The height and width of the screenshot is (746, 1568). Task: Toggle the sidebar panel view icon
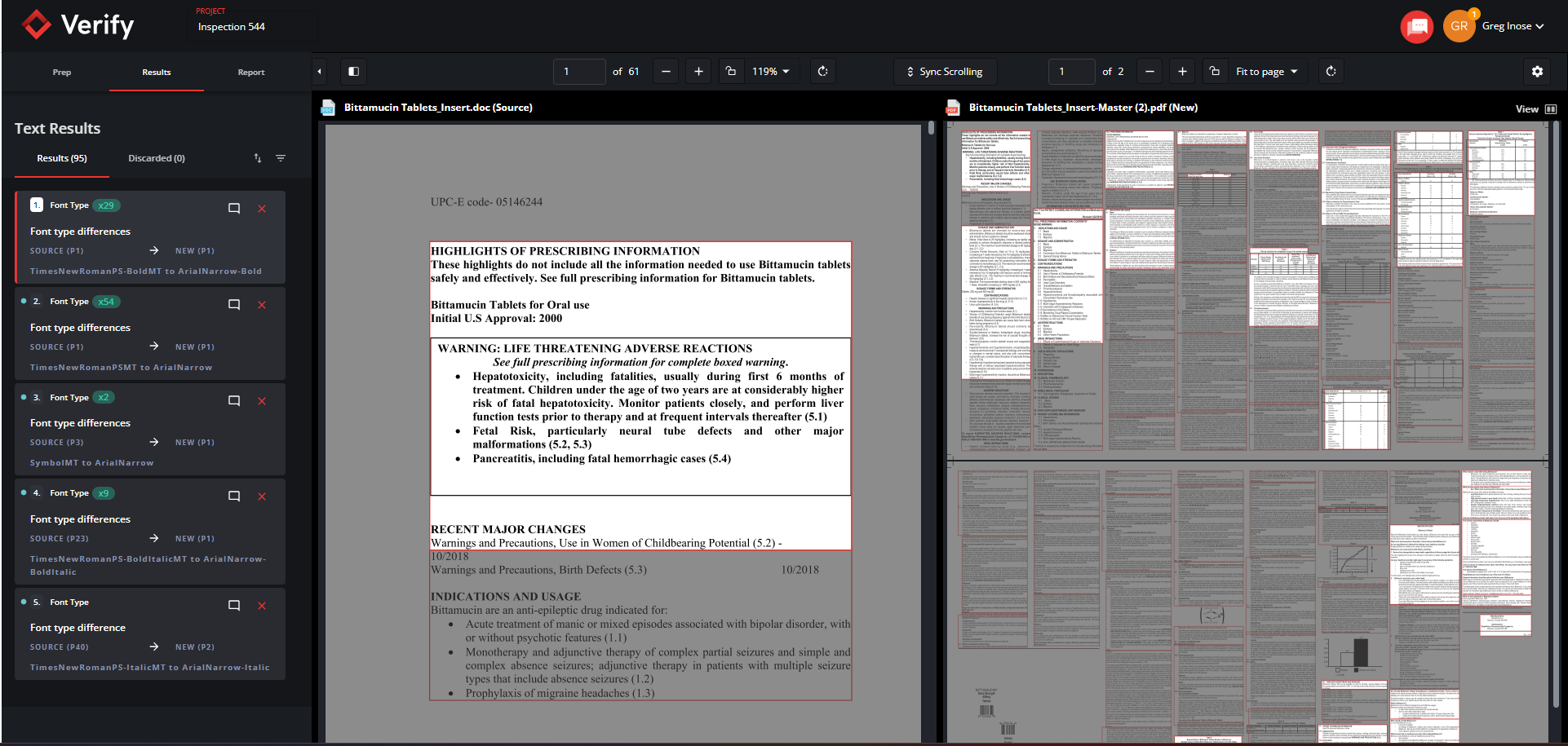pyautogui.click(x=353, y=72)
